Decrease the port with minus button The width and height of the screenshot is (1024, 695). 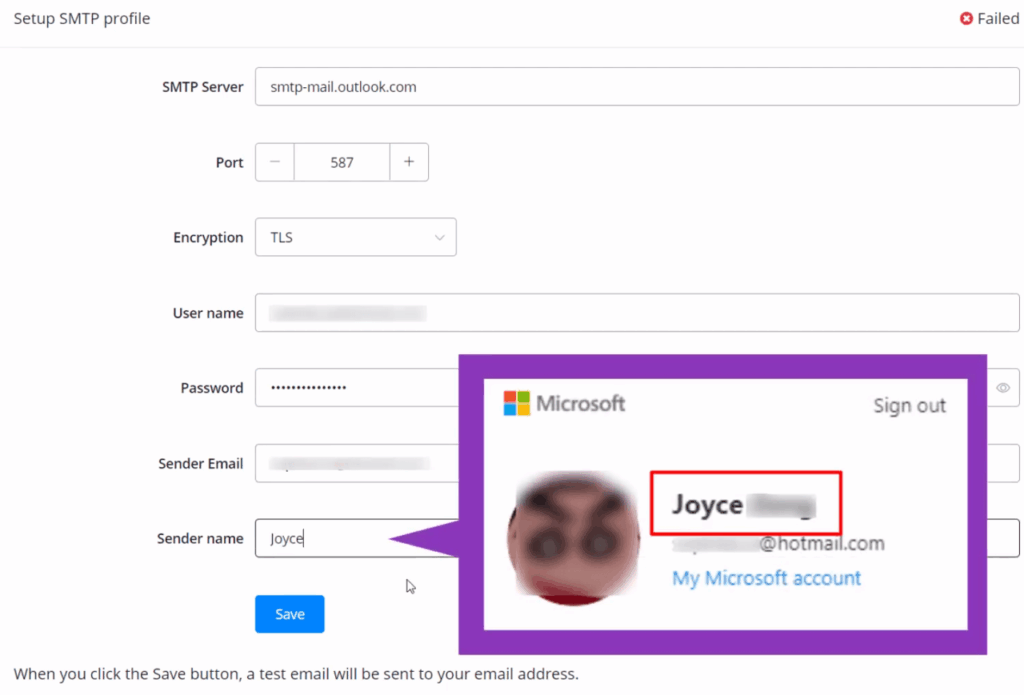pyautogui.click(x=275, y=162)
